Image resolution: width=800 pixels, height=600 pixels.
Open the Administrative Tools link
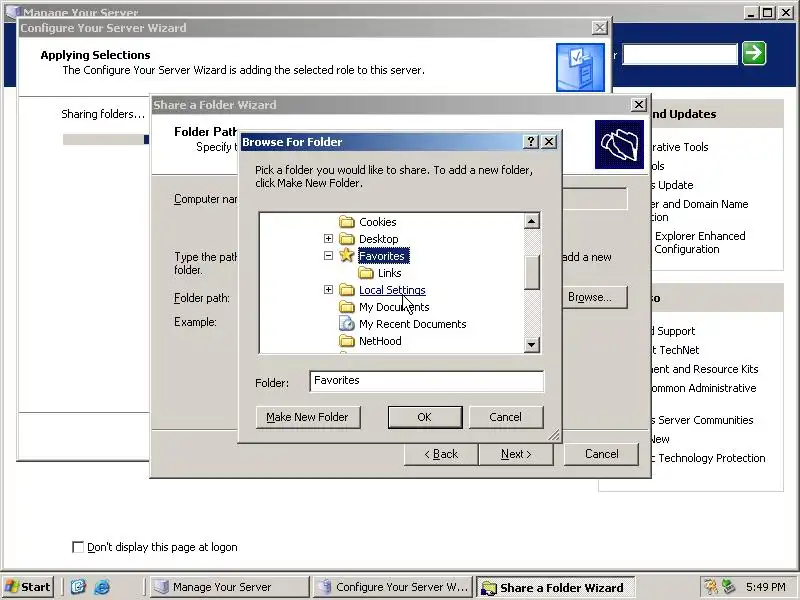pyautogui.click(x=680, y=147)
